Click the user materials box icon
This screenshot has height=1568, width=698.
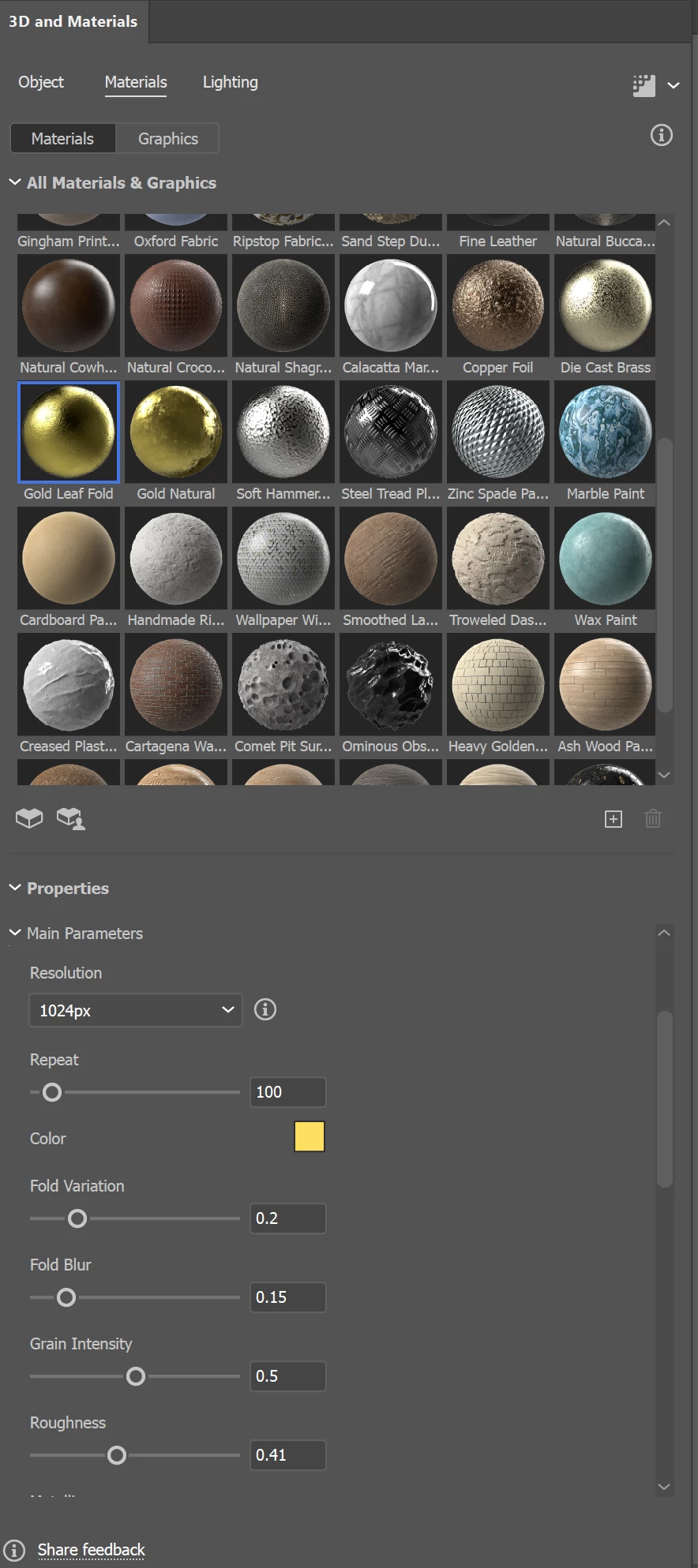(x=71, y=818)
